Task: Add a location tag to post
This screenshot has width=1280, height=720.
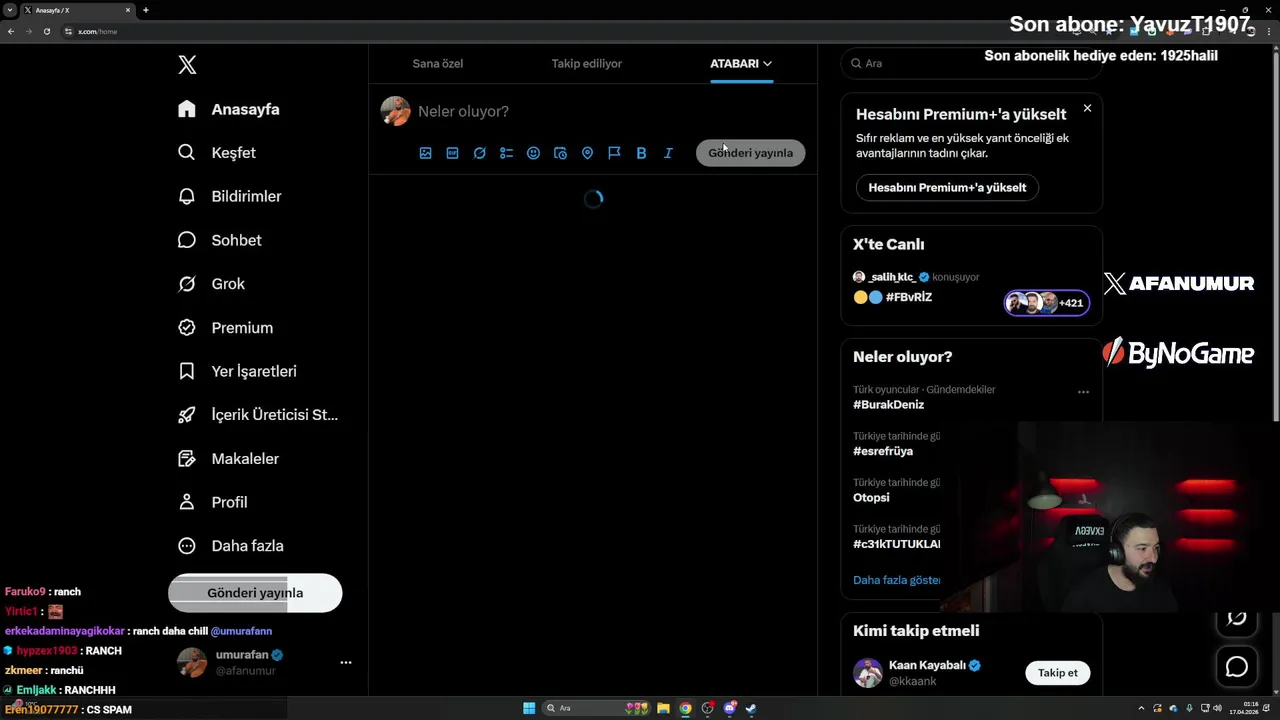Action: pos(587,153)
